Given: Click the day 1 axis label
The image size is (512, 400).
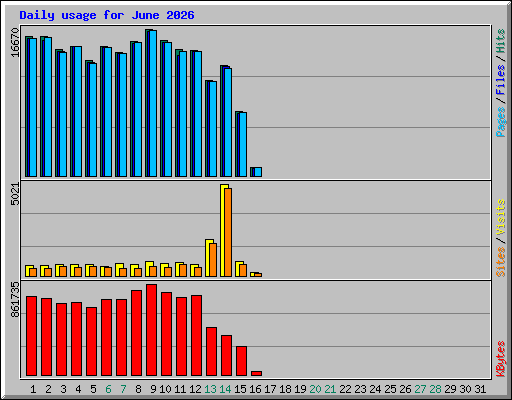Looking at the screenshot, I should click(x=33, y=389).
